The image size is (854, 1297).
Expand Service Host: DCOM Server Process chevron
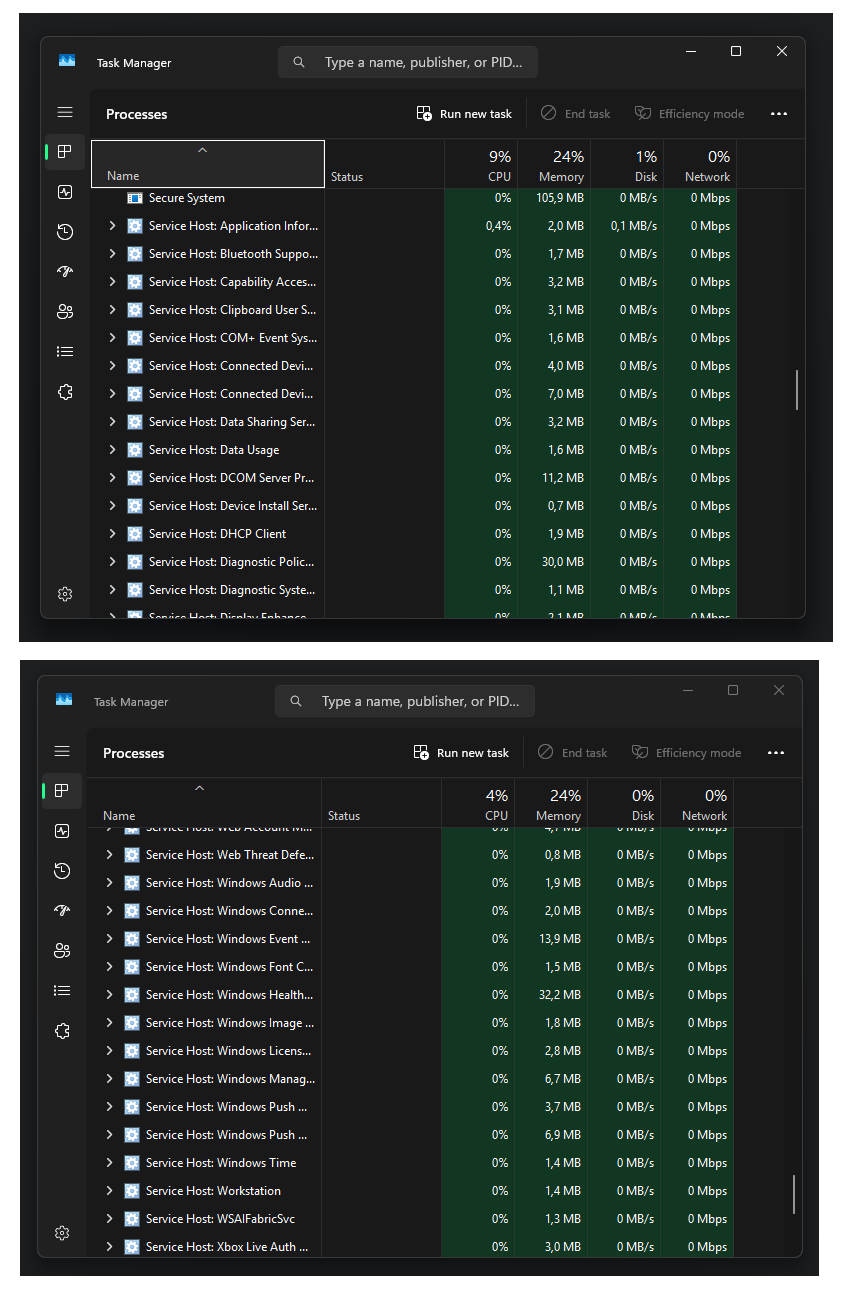pos(112,478)
